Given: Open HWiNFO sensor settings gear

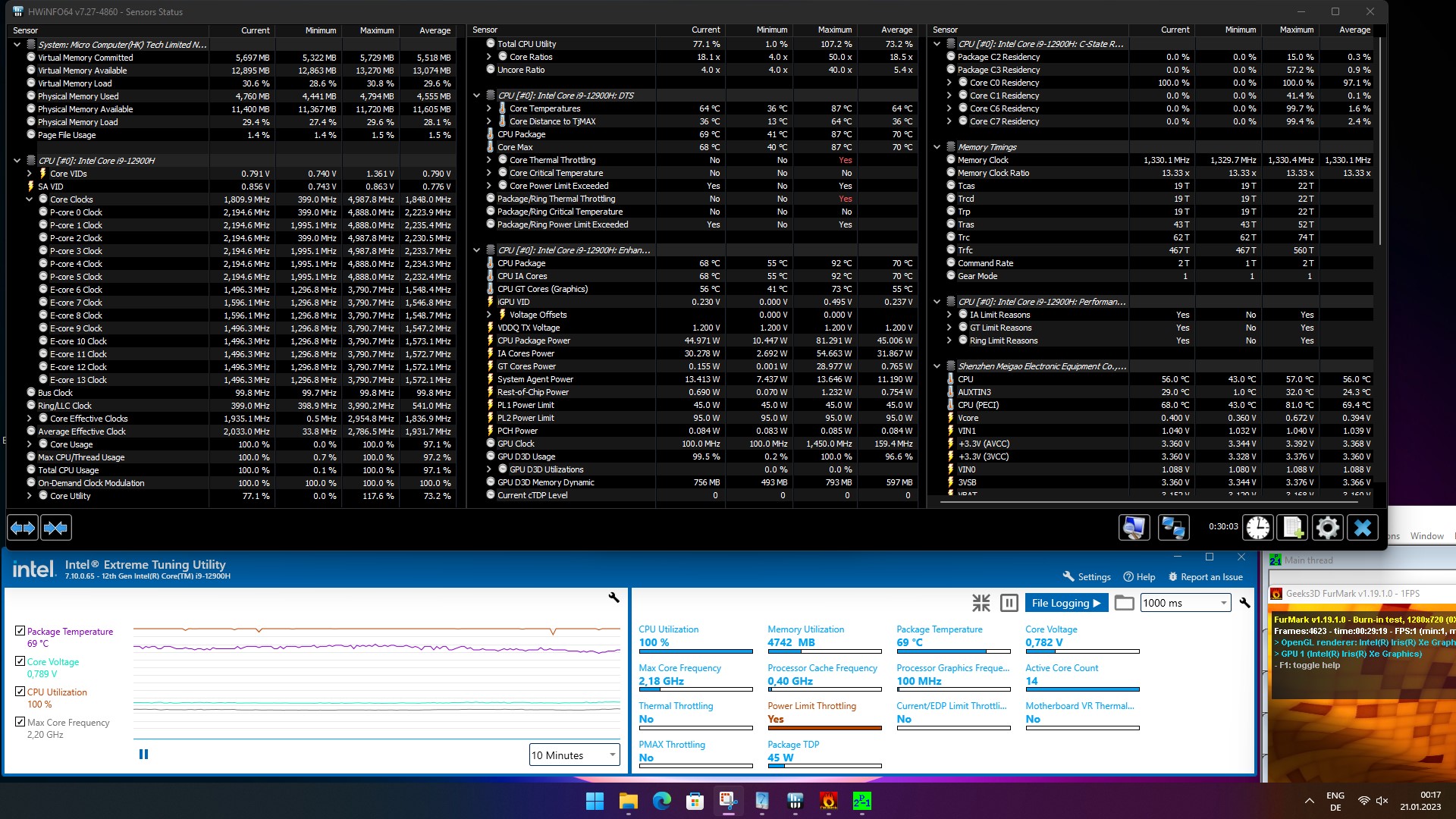Looking at the screenshot, I should click(x=1328, y=528).
